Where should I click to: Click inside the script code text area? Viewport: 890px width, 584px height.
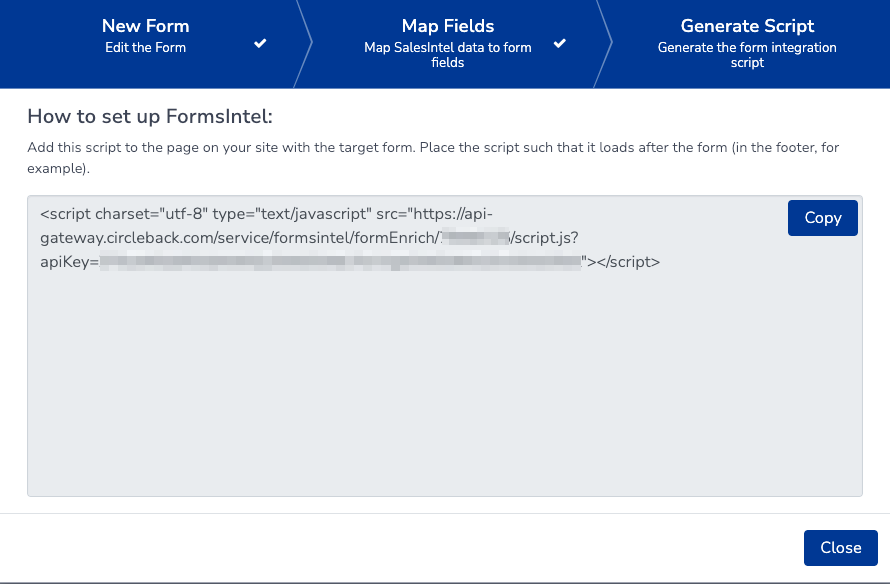pos(445,346)
